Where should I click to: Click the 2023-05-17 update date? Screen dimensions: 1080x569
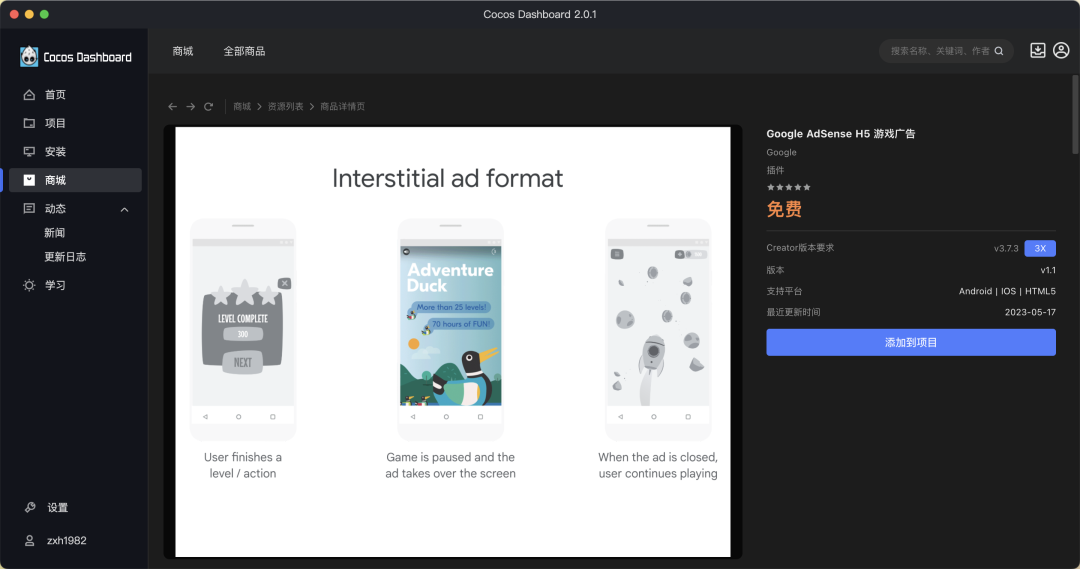(1030, 312)
